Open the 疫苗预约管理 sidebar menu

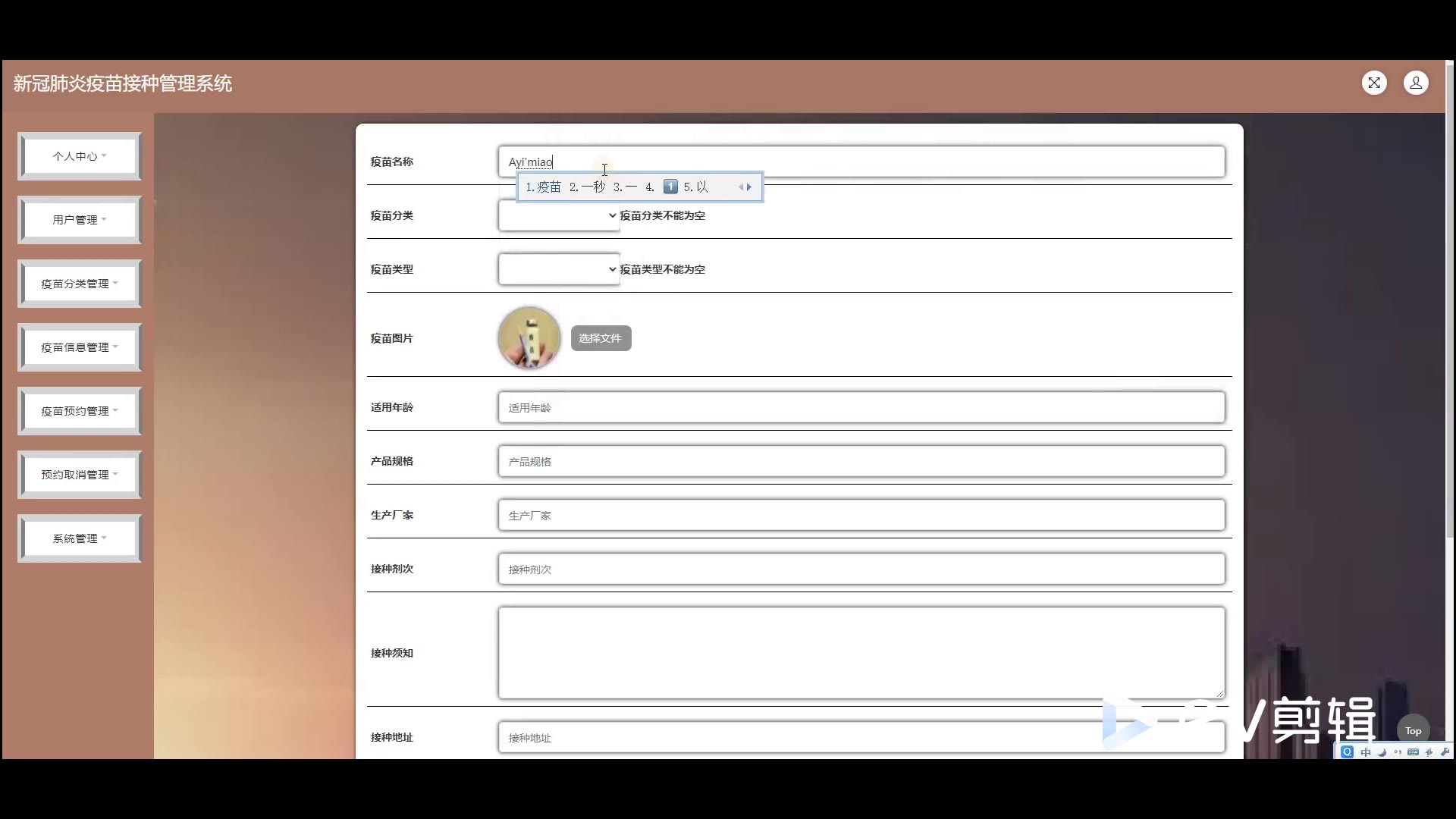pos(80,411)
